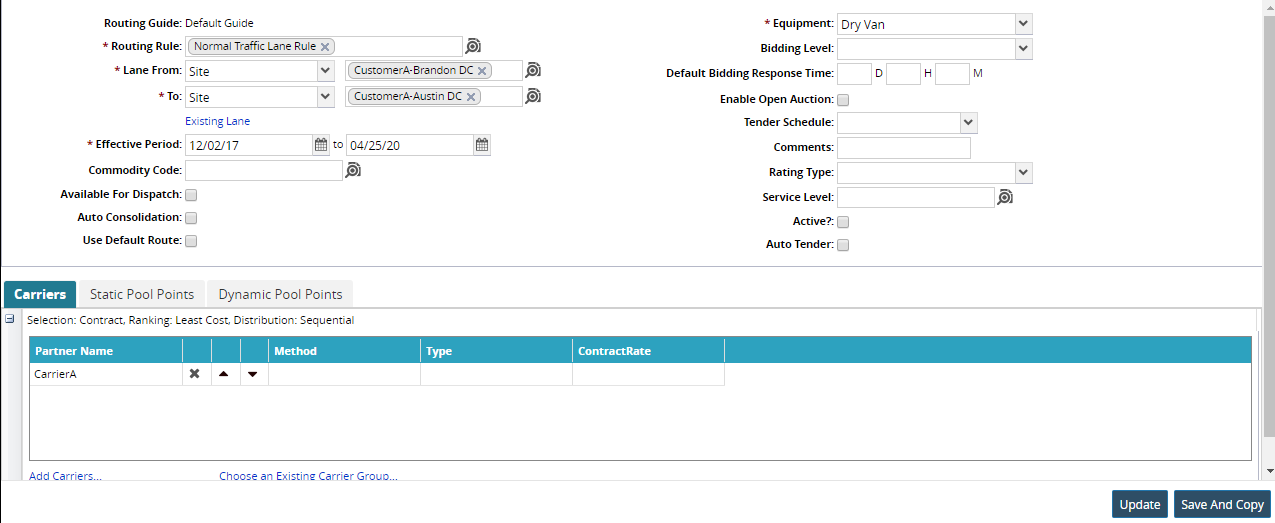Open the Existing Lane link
This screenshot has height=523, width=1275.
coord(218,121)
